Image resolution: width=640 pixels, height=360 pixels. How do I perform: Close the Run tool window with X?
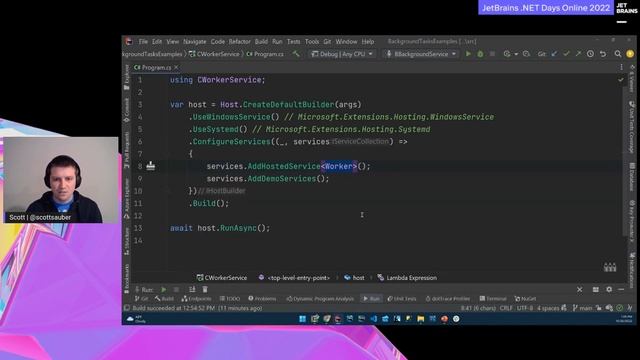580,289
